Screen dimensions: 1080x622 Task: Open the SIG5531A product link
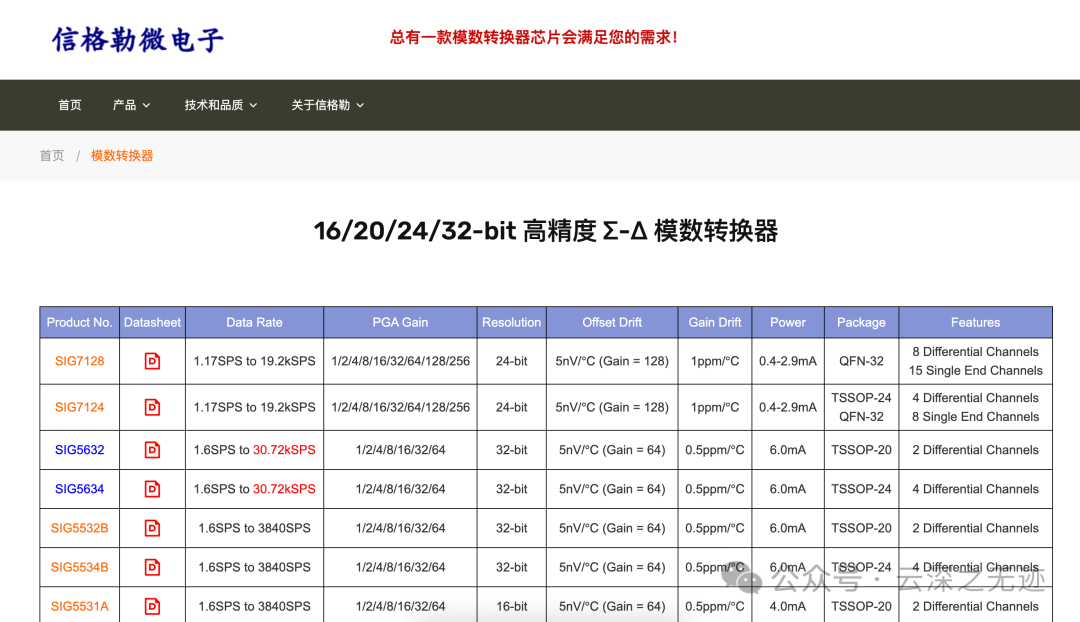pyautogui.click(x=80, y=606)
